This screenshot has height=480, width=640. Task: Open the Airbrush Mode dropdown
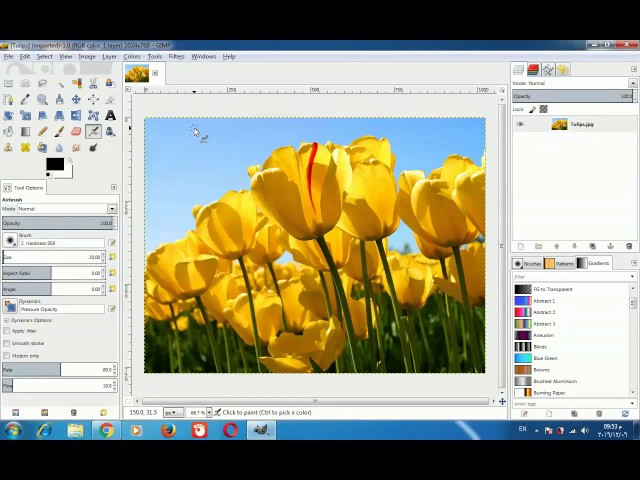click(x=112, y=209)
